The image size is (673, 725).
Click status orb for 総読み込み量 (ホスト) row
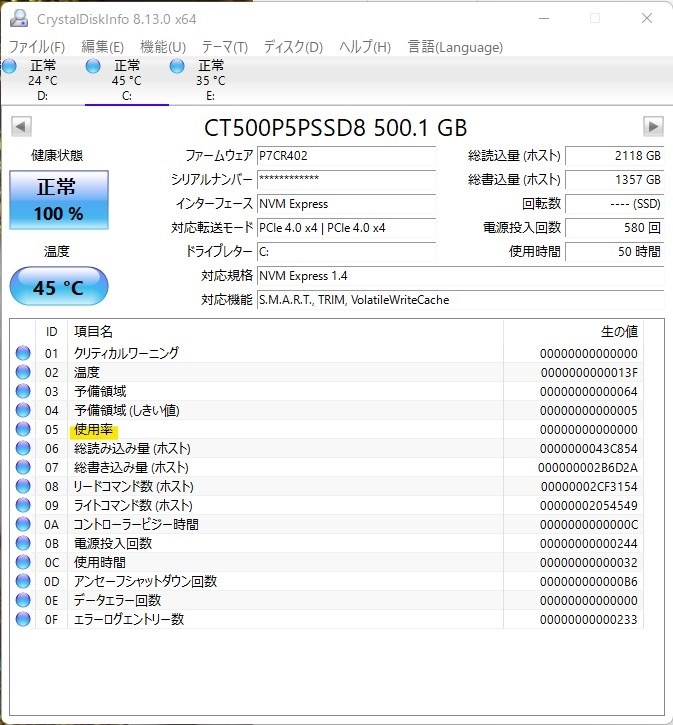23,448
